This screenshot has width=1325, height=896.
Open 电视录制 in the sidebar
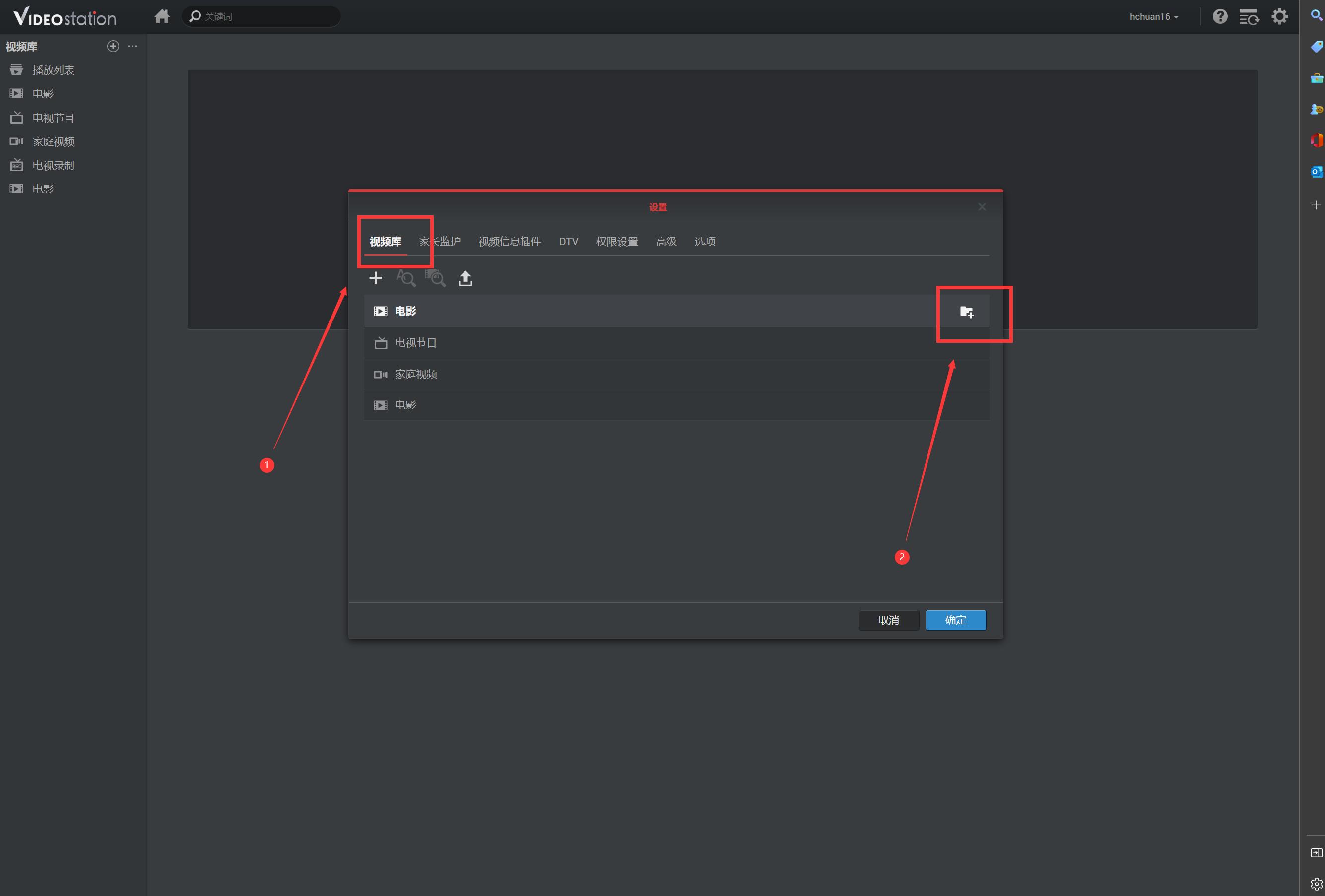53,165
